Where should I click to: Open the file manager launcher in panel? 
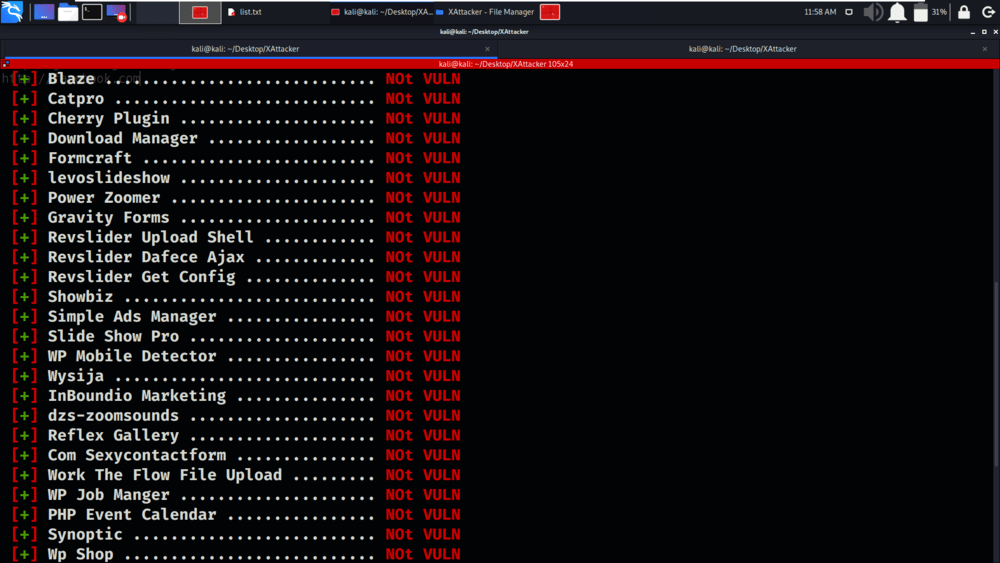[x=68, y=11]
